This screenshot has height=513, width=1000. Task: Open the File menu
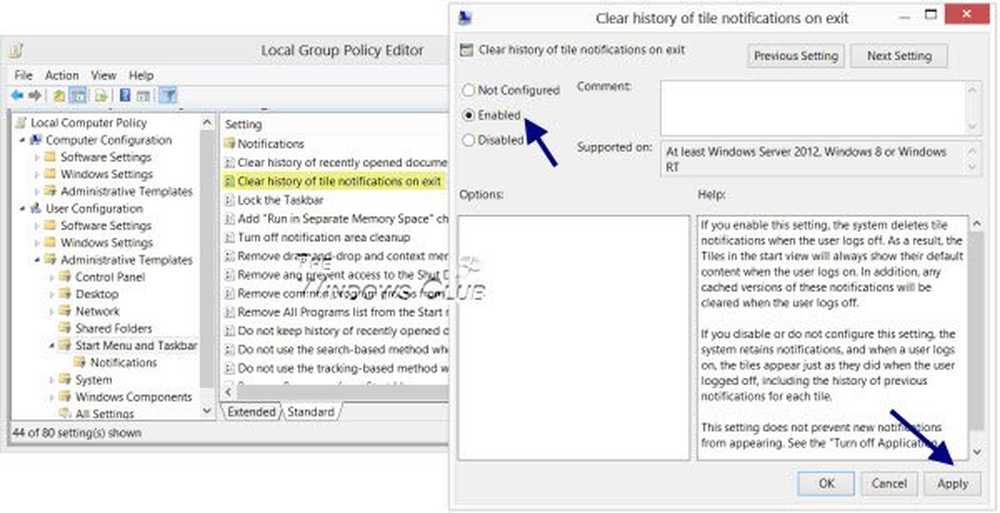tap(24, 75)
